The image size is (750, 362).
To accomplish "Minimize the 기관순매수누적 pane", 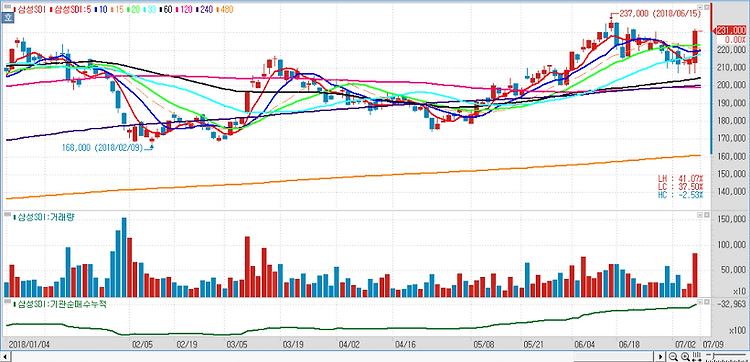I will point(700,302).
